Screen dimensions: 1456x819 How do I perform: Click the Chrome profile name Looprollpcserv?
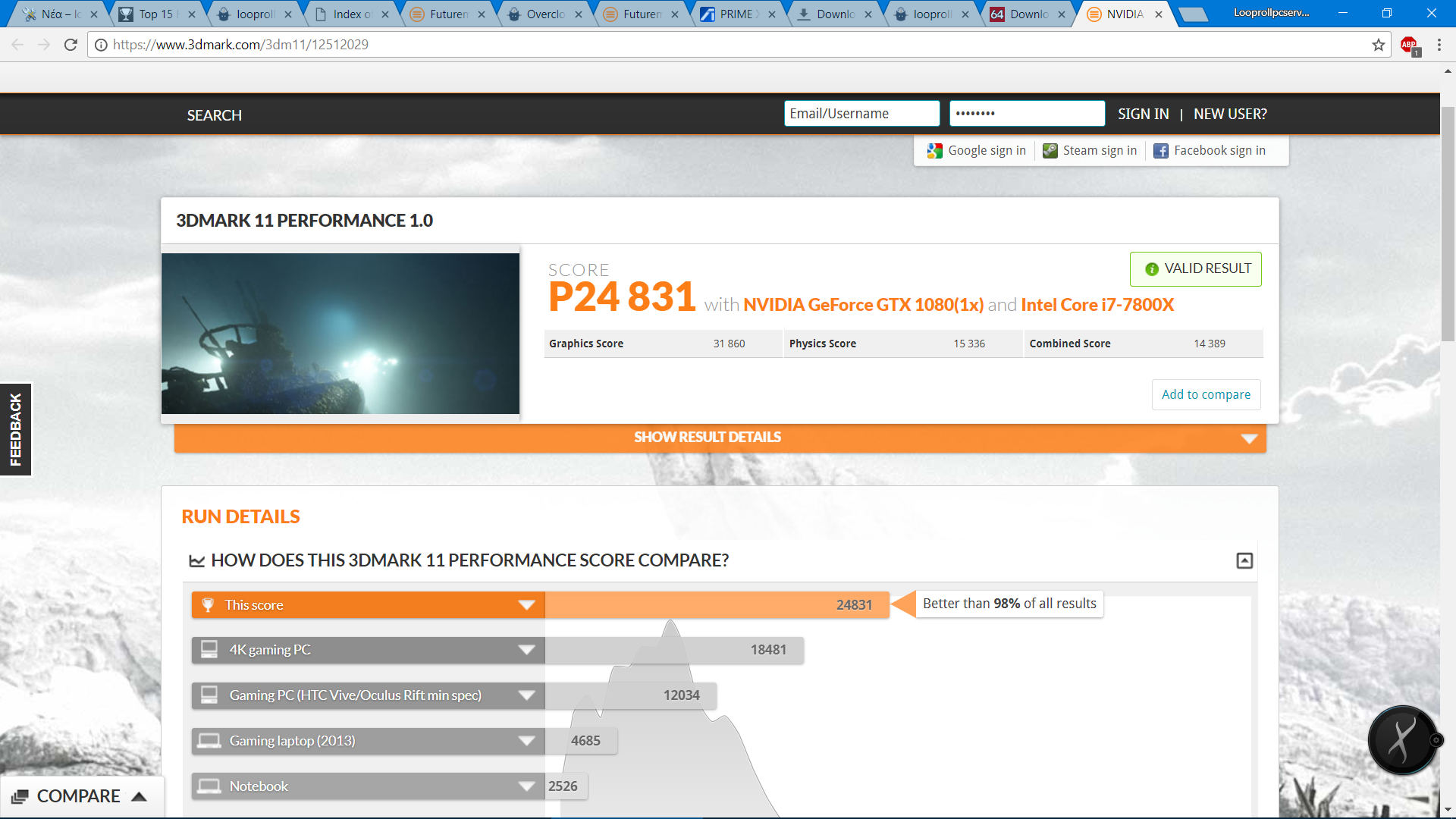click(x=1271, y=13)
